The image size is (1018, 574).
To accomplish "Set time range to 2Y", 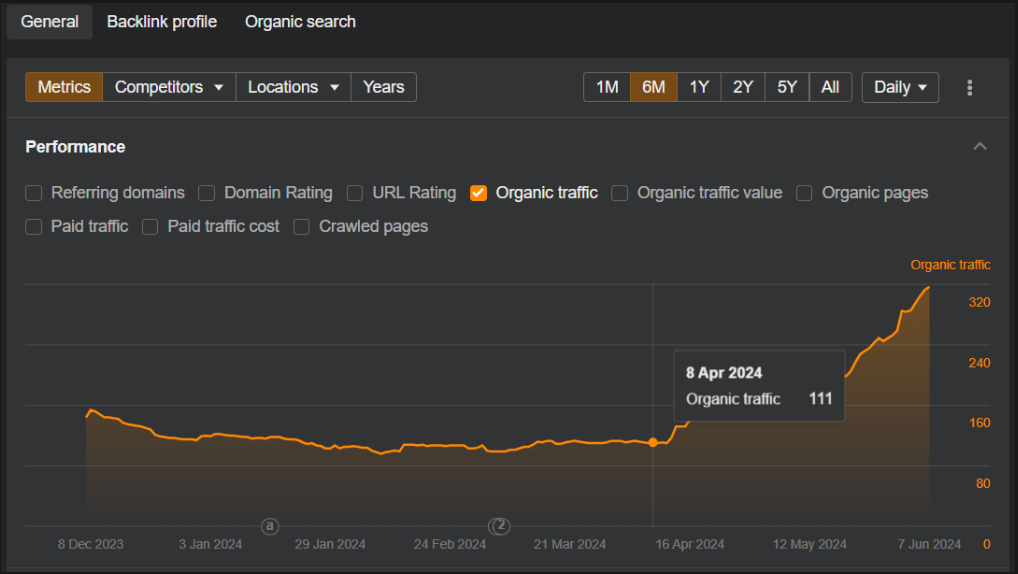I will click(743, 87).
